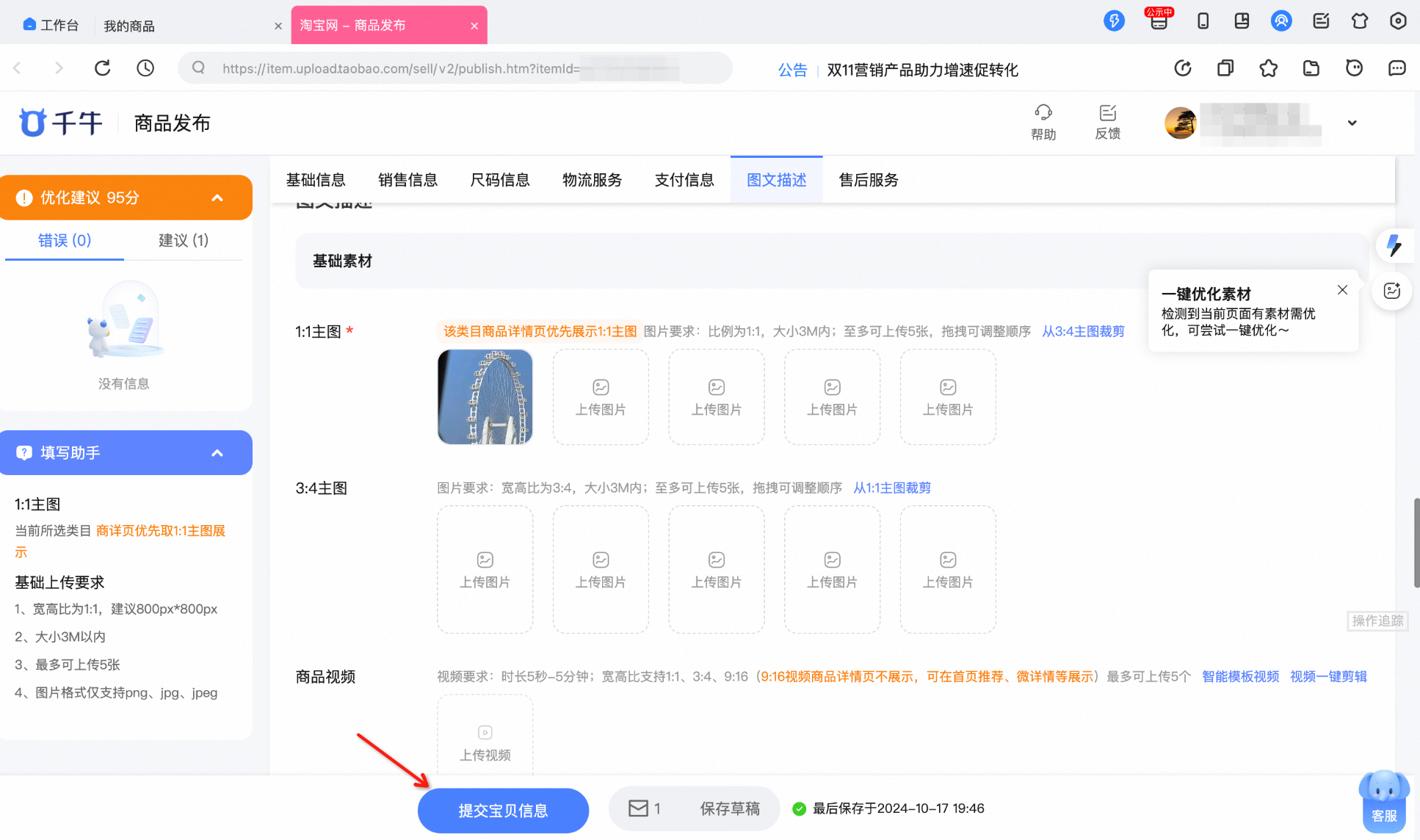Switch to 售后服务 tab
1420x840 pixels.
(869, 180)
